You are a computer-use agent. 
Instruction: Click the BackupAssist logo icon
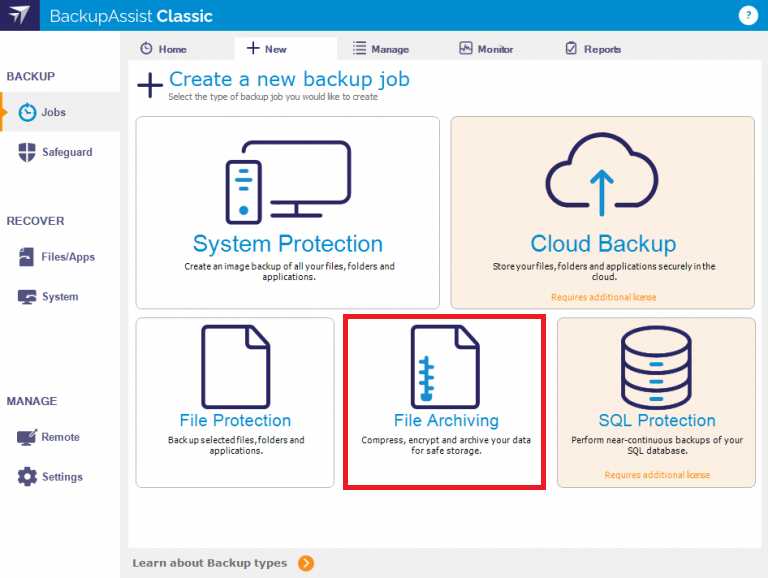click(x=20, y=16)
